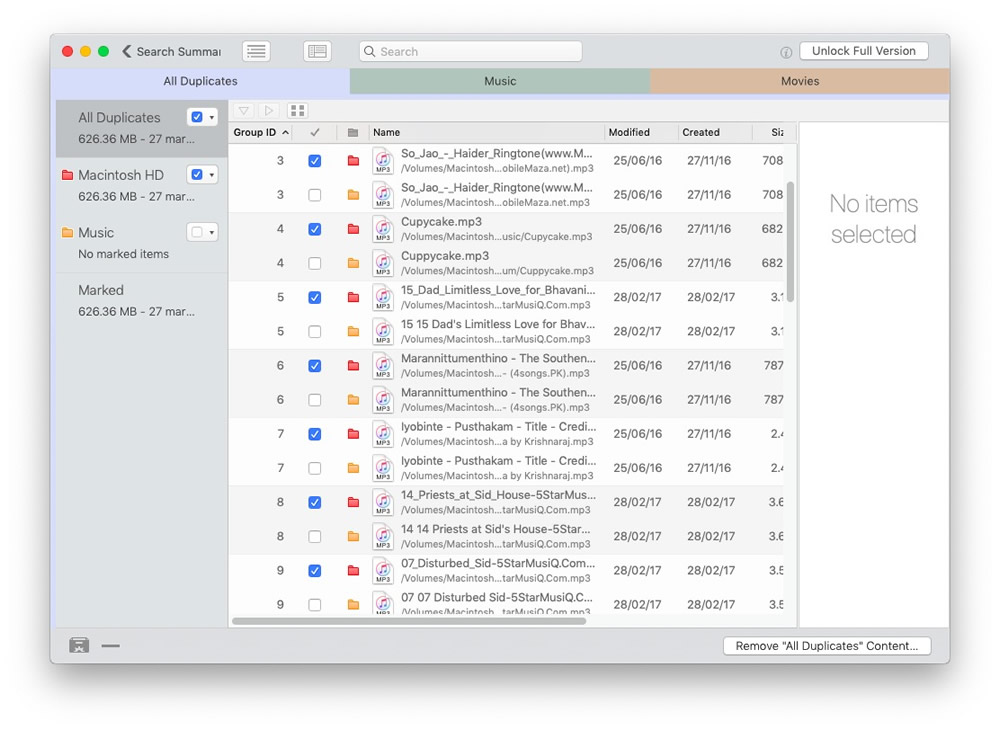Click the info icon beside Unlock Full Version
Viewport: 1000px width, 730px height.
tap(786, 52)
